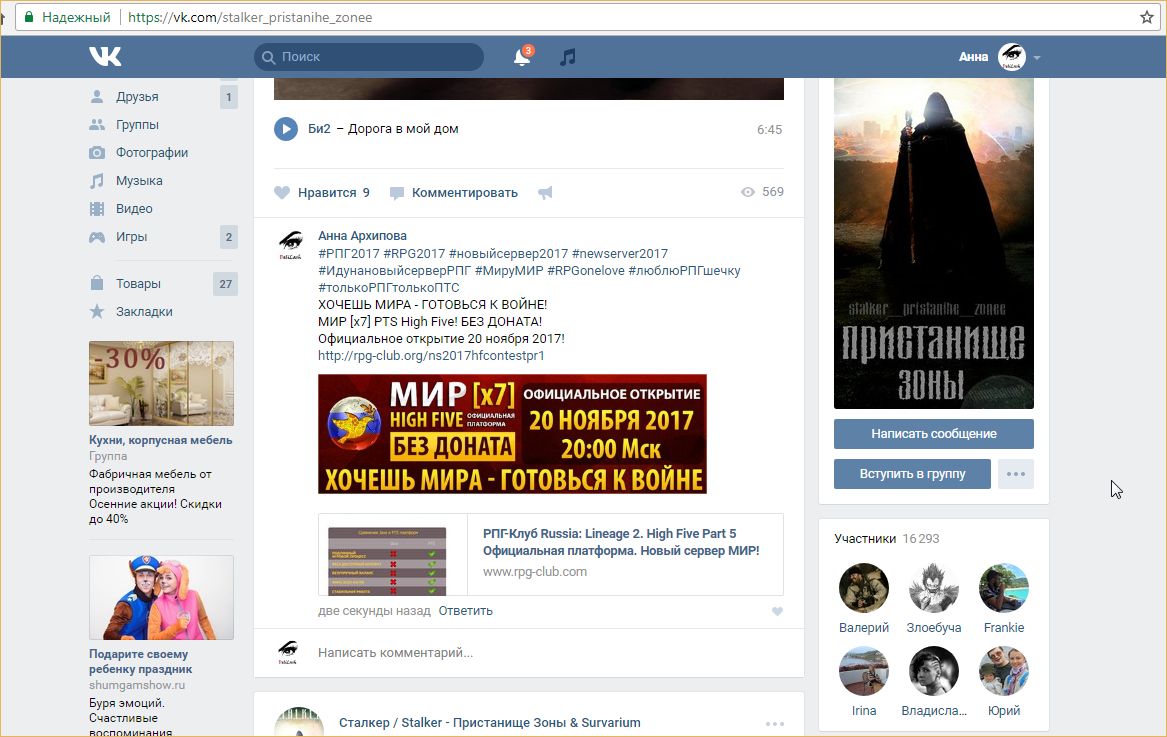Click the Комментировать speech bubble icon
The height and width of the screenshot is (737, 1167).
pyautogui.click(x=397, y=193)
